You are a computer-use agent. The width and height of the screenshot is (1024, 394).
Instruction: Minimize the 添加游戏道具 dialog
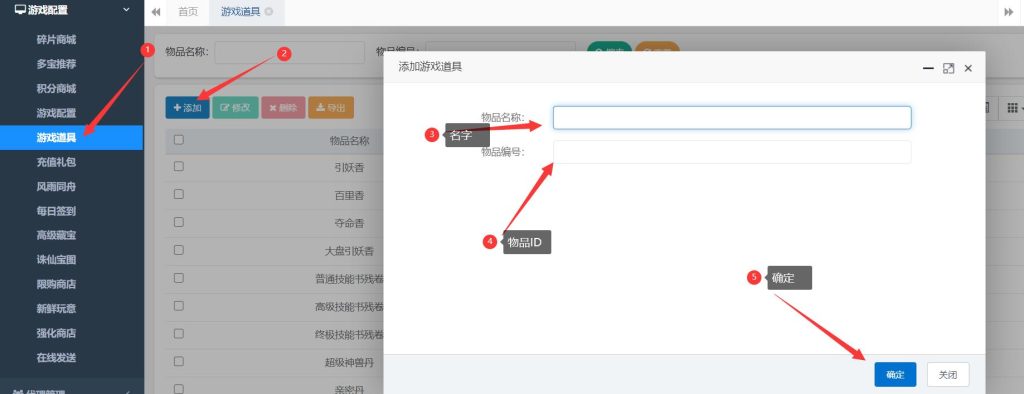928,68
